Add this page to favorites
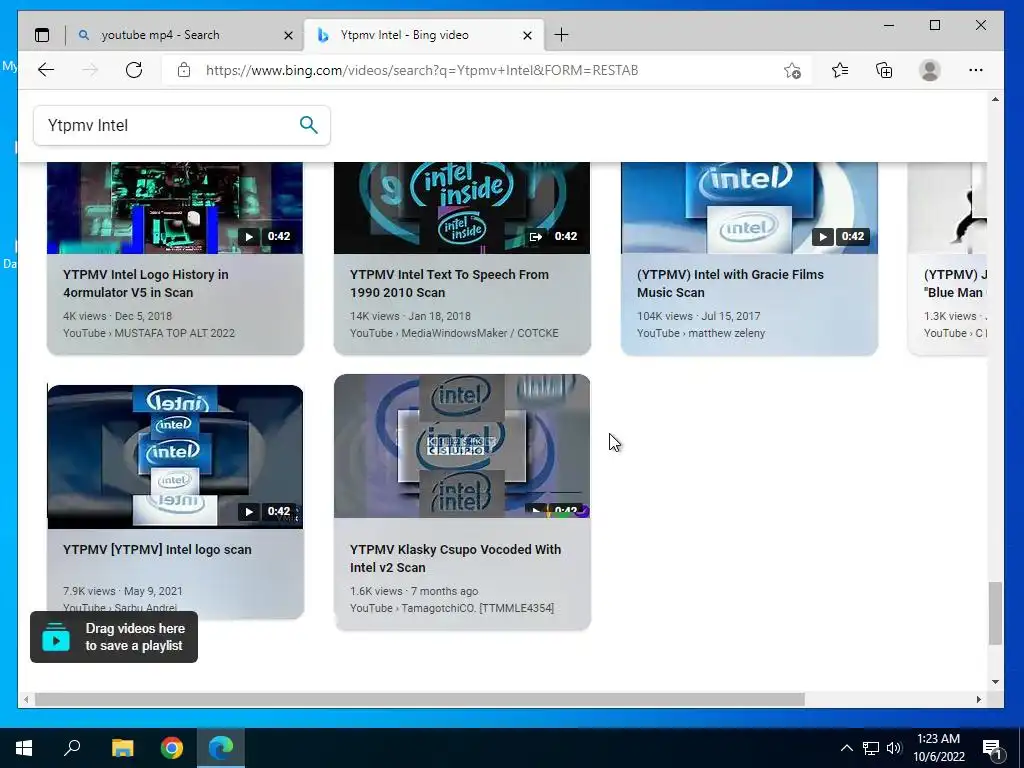The image size is (1024, 768). tap(792, 70)
